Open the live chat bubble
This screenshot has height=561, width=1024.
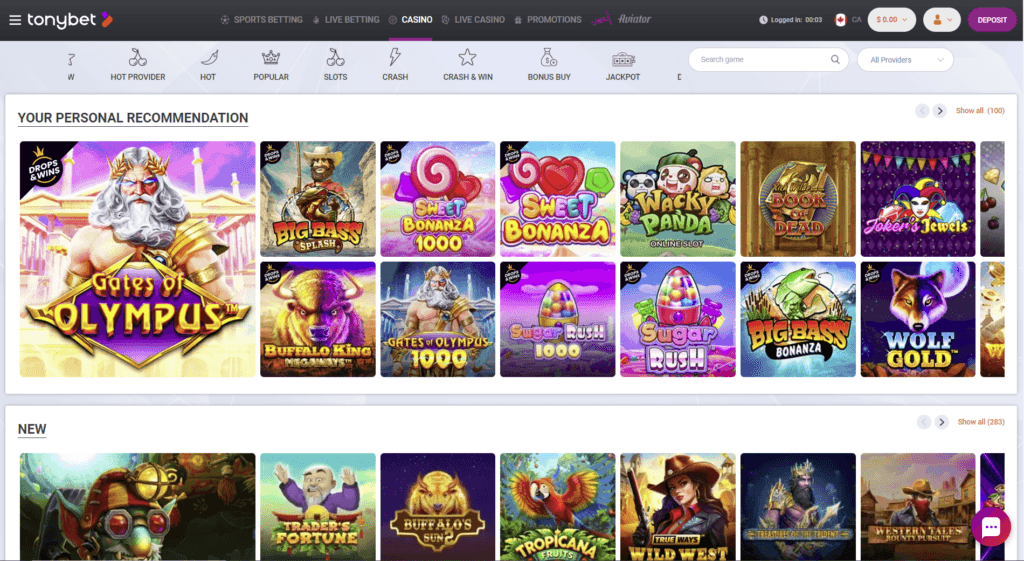pos(991,526)
